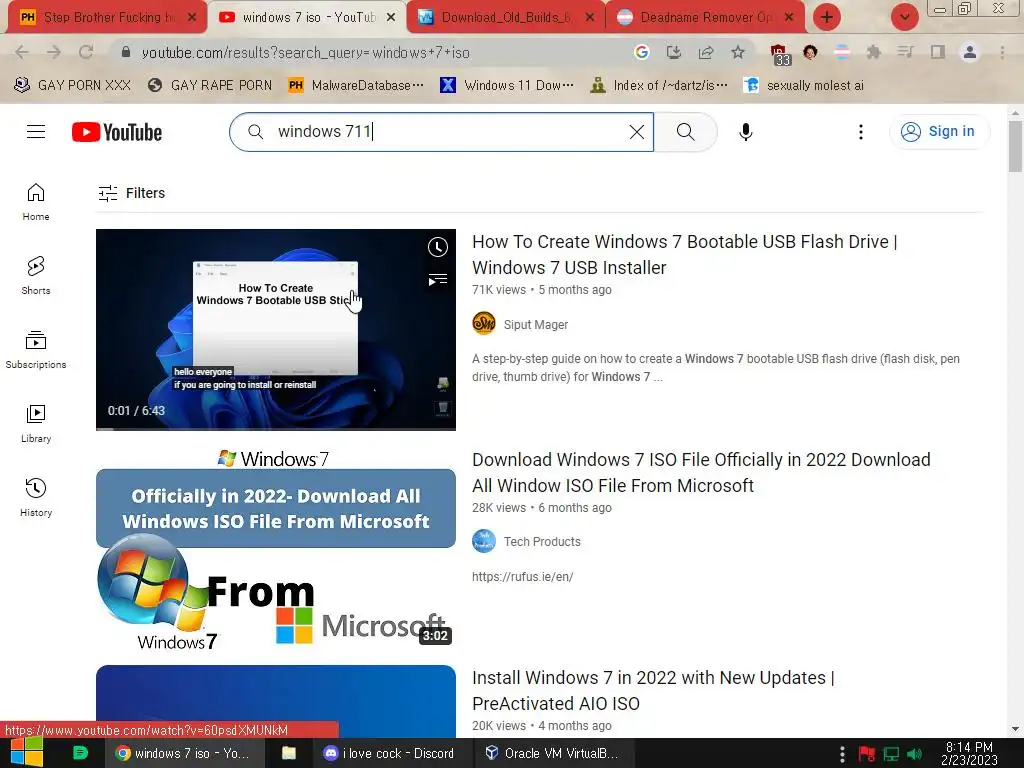Image resolution: width=1024 pixels, height=768 pixels.
Task: Click Siput Mager channel avatar
Action: click(484, 323)
